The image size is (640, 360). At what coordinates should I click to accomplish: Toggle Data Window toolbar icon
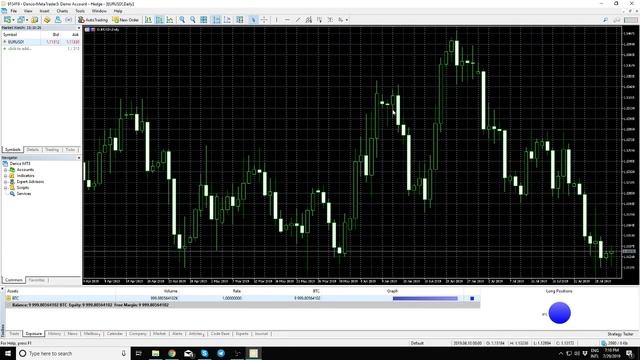pyautogui.click(x=47, y=20)
